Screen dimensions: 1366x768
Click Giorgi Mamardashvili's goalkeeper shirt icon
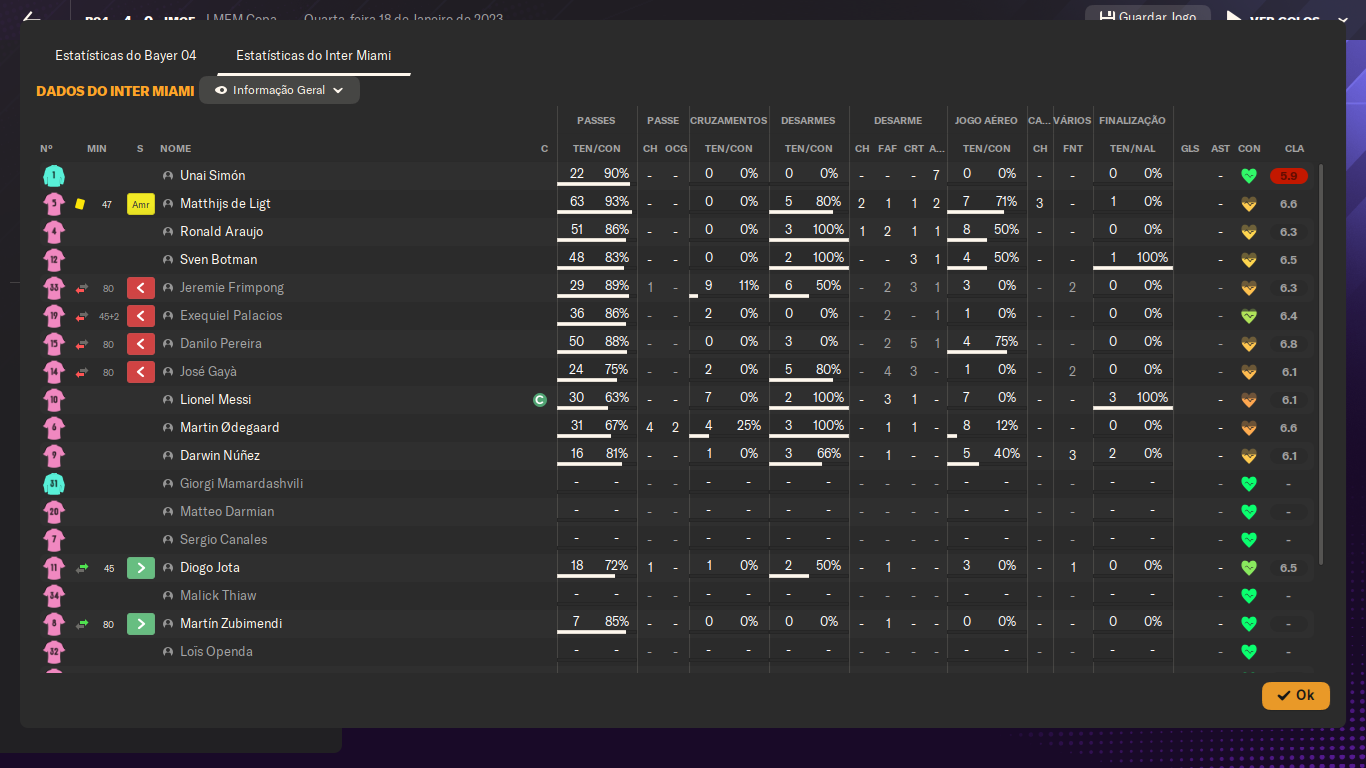click(x=54, y=484)
